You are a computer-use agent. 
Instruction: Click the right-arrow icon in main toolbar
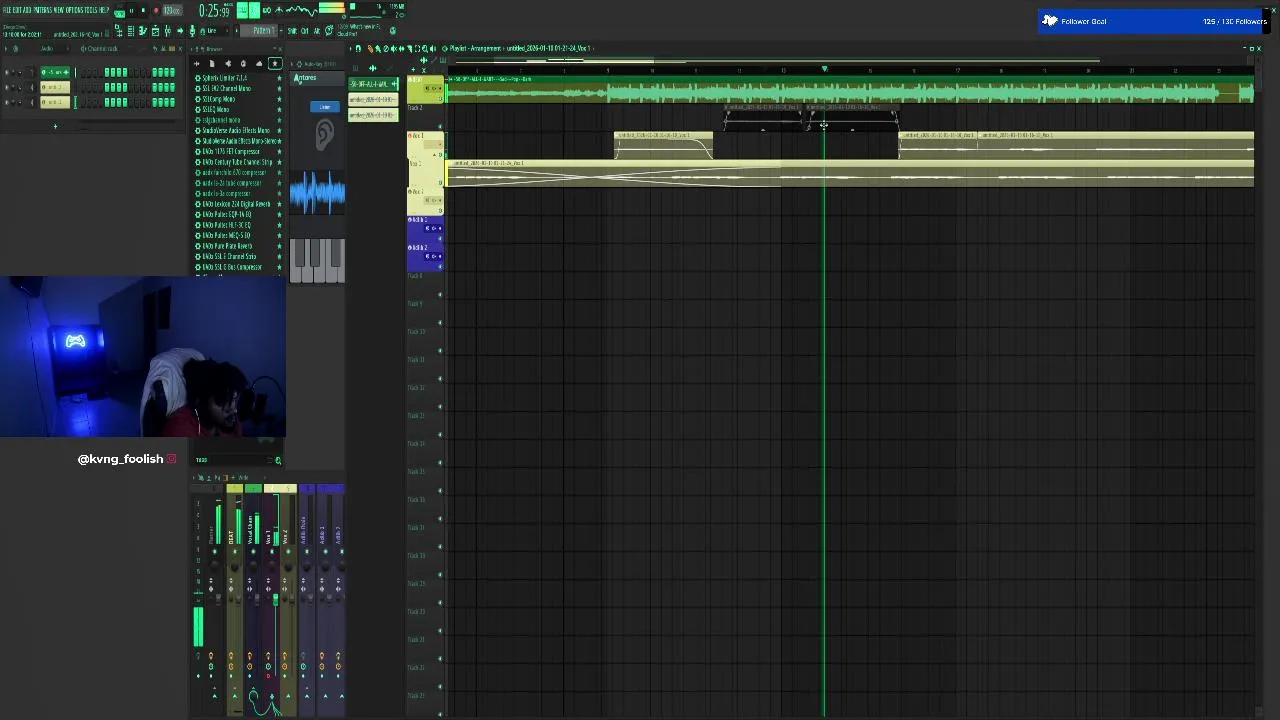click(x=180, y=31)
